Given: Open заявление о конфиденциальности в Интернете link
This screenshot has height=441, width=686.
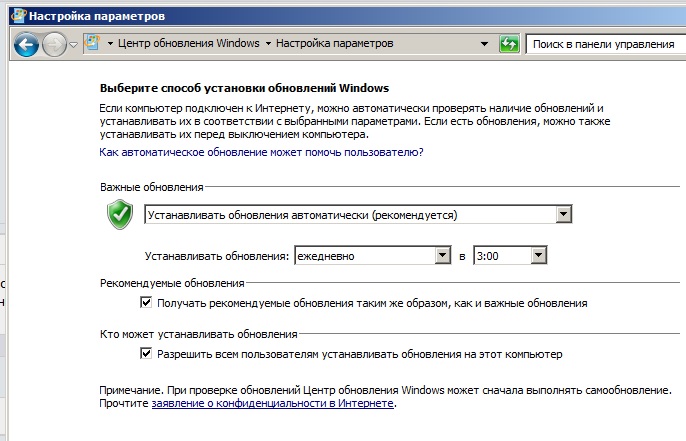Looking at the screenshot, I should coord(273,403).
